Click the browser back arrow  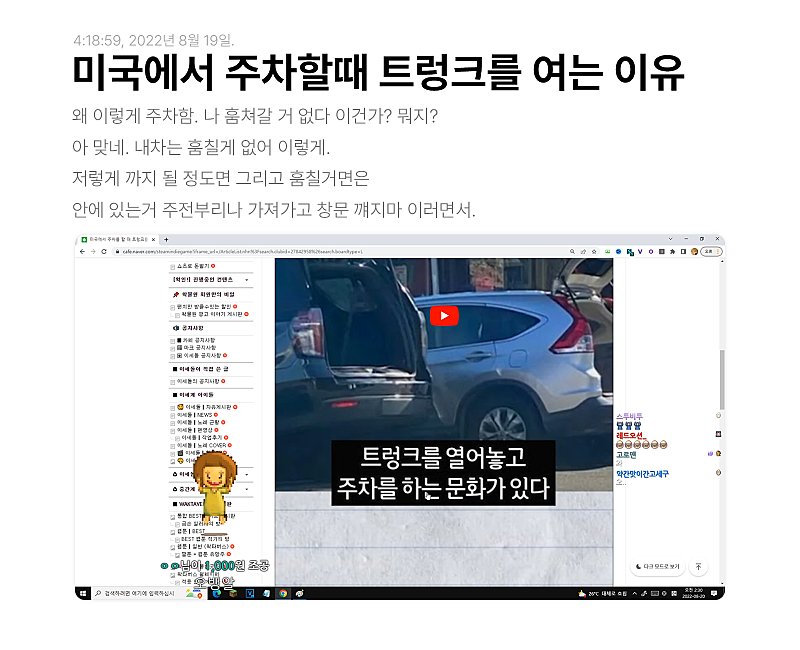pyautogui.click(x=83, y=252)
